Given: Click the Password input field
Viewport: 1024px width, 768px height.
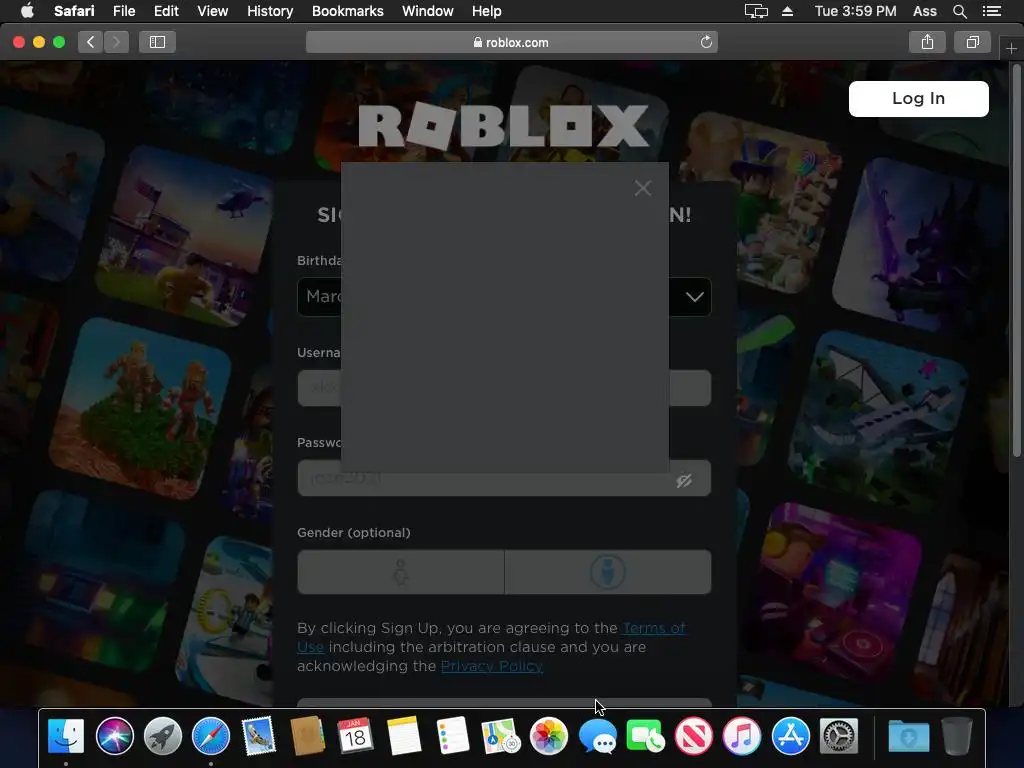Looking at the screenshot, I should [x=504, y=478].
